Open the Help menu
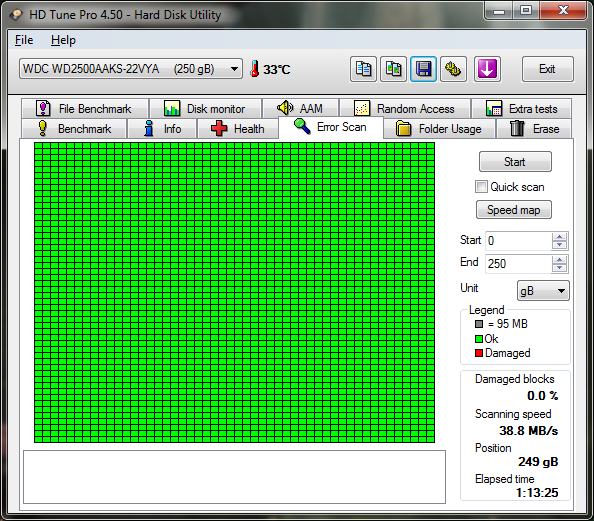 (63, 40)
